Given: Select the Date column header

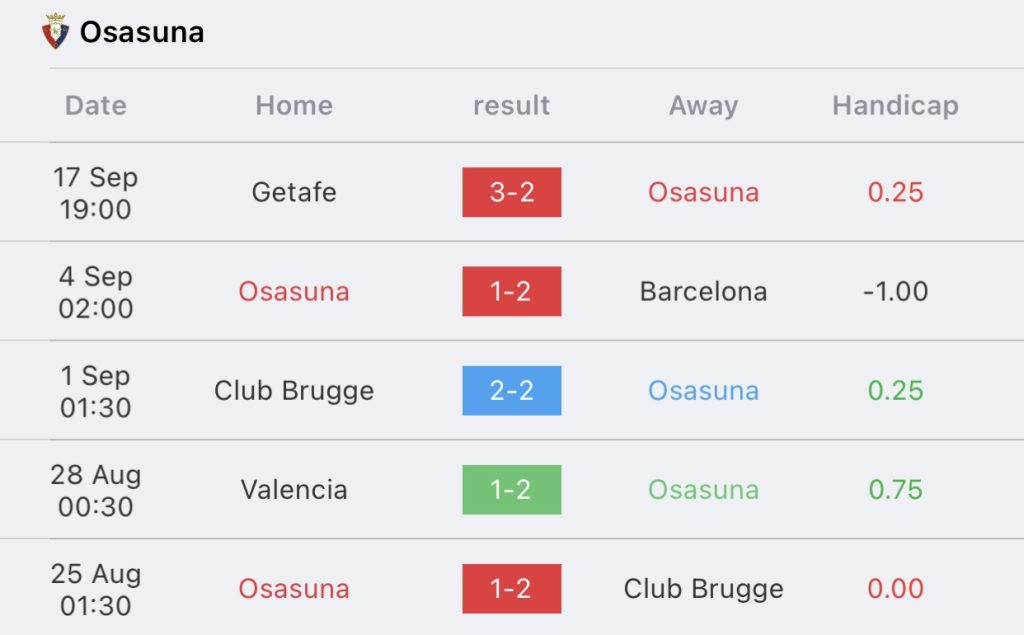Looking at the screenshot, I should [96, 105].
